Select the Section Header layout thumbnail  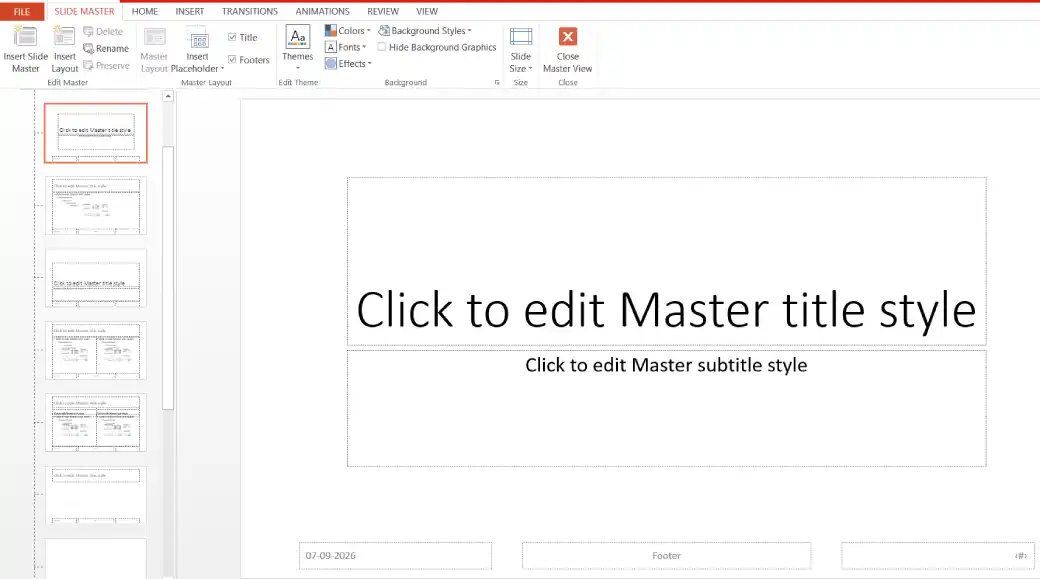(x=96, y=278)
